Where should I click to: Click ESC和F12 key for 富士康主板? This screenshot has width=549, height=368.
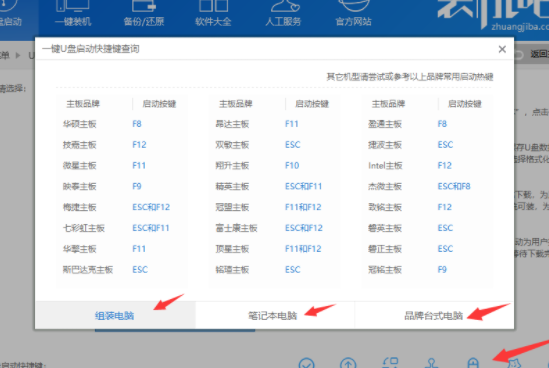(x=304, y=228)
